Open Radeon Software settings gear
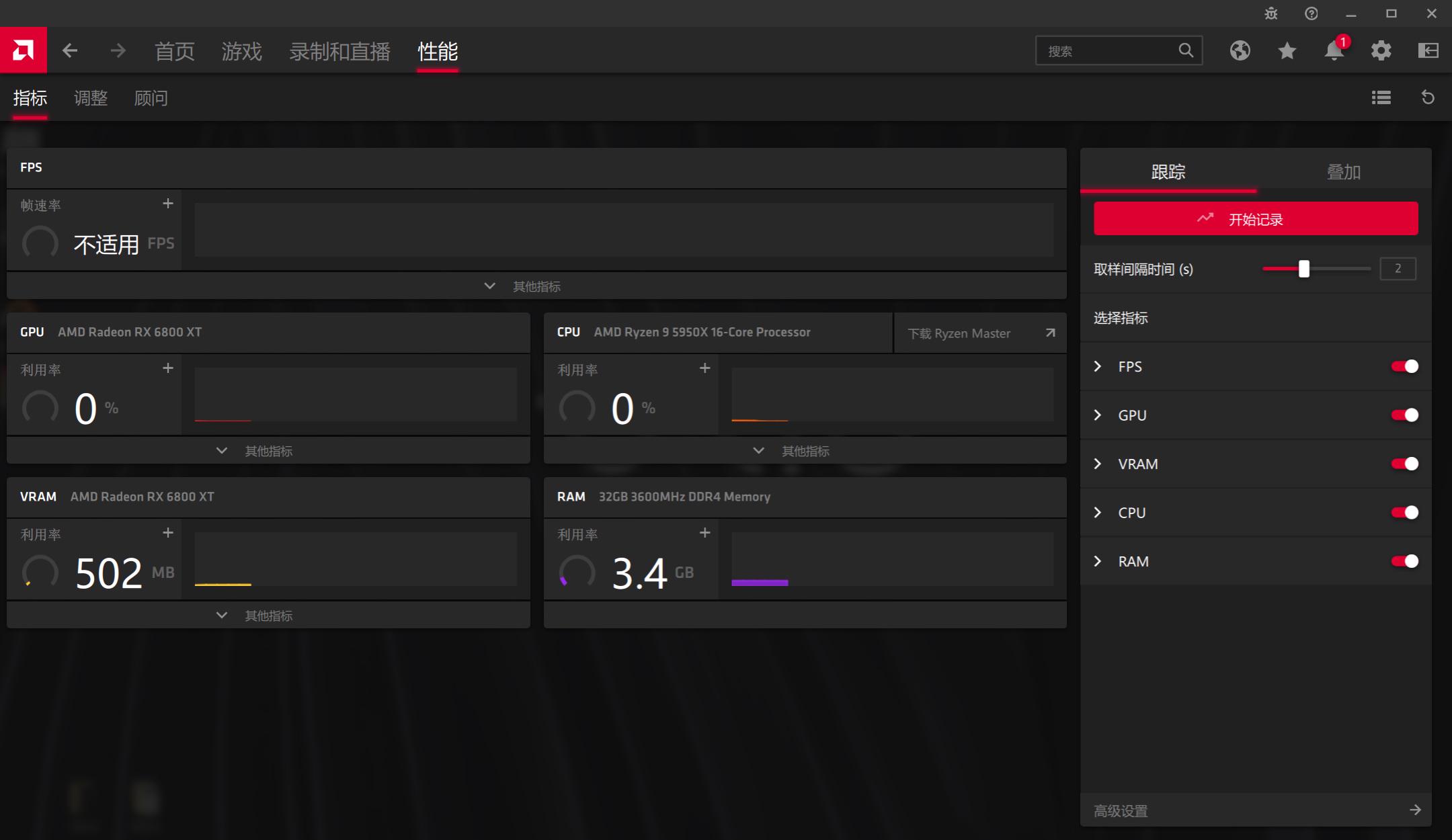Viewport: 1452px width, 840px height. pyautogui.click(x=1381, y=50)
